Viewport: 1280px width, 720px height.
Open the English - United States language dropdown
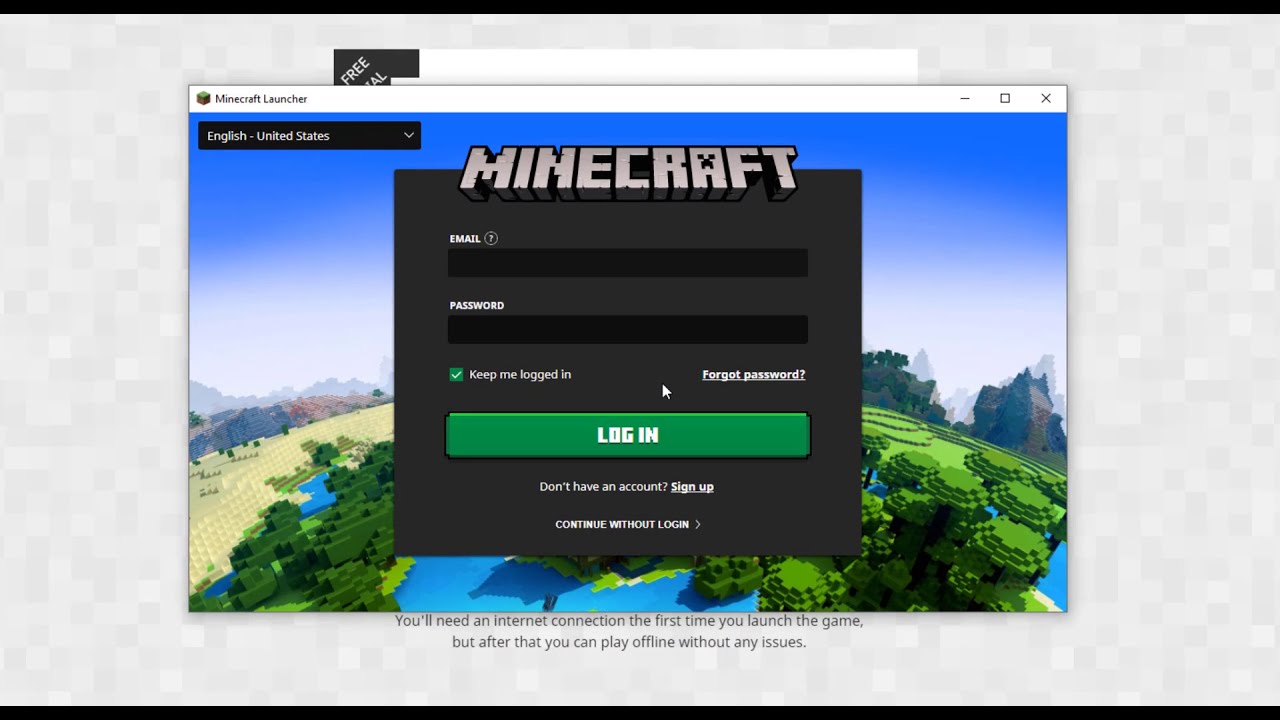point(309,136)
